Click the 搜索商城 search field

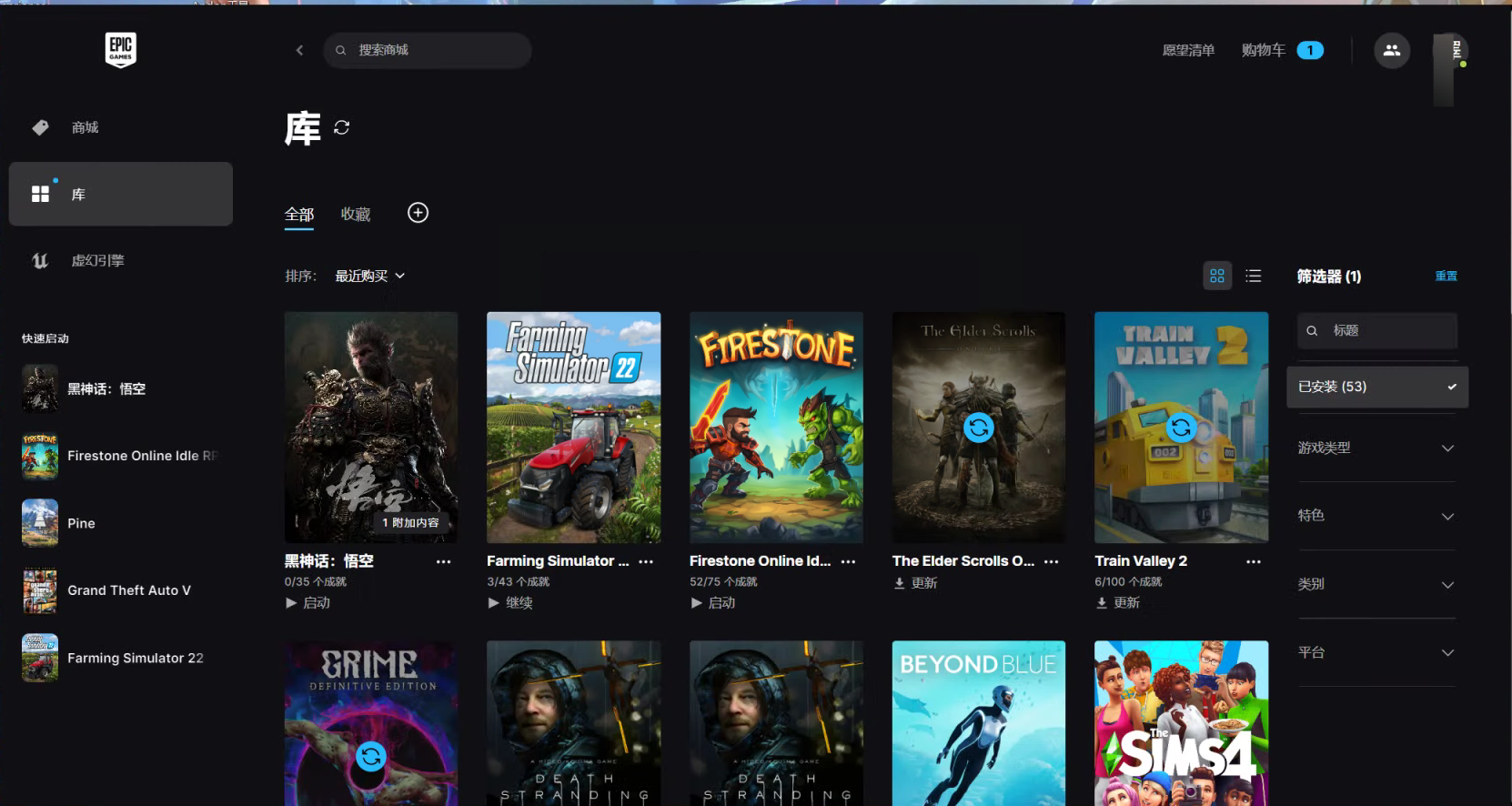click(x=428, y=50)
